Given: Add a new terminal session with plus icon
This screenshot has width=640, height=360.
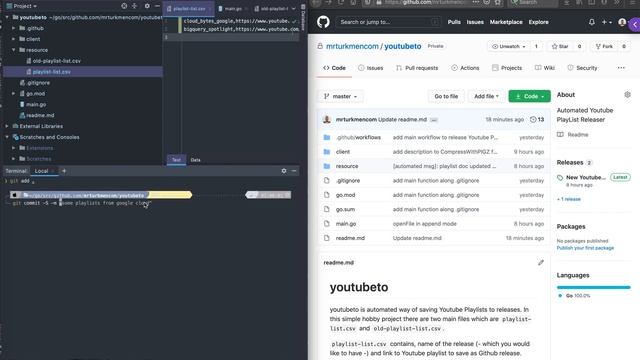Looking at the screenshot, I should click(x=64, y=171).
